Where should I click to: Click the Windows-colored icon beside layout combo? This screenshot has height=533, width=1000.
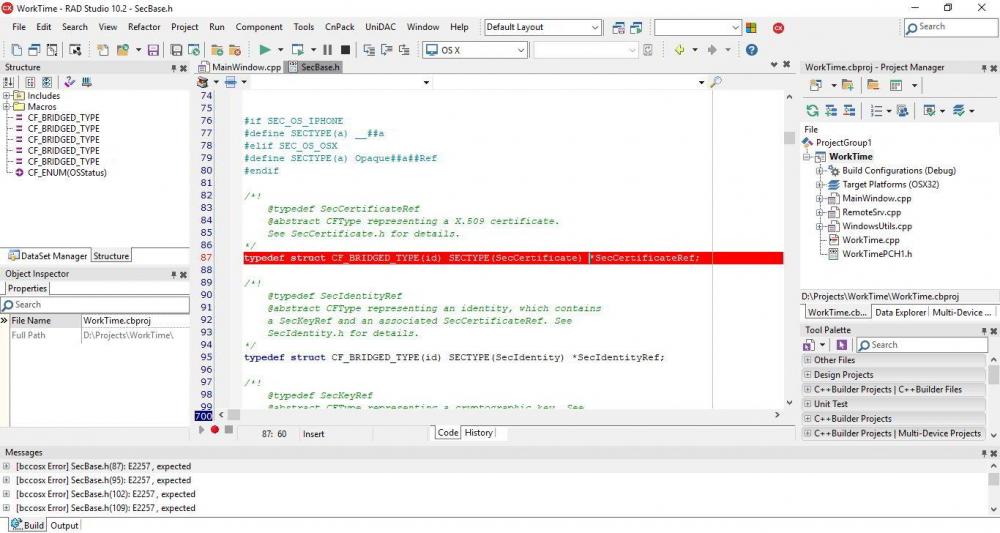pyautogui.click(x=751, y=28)
